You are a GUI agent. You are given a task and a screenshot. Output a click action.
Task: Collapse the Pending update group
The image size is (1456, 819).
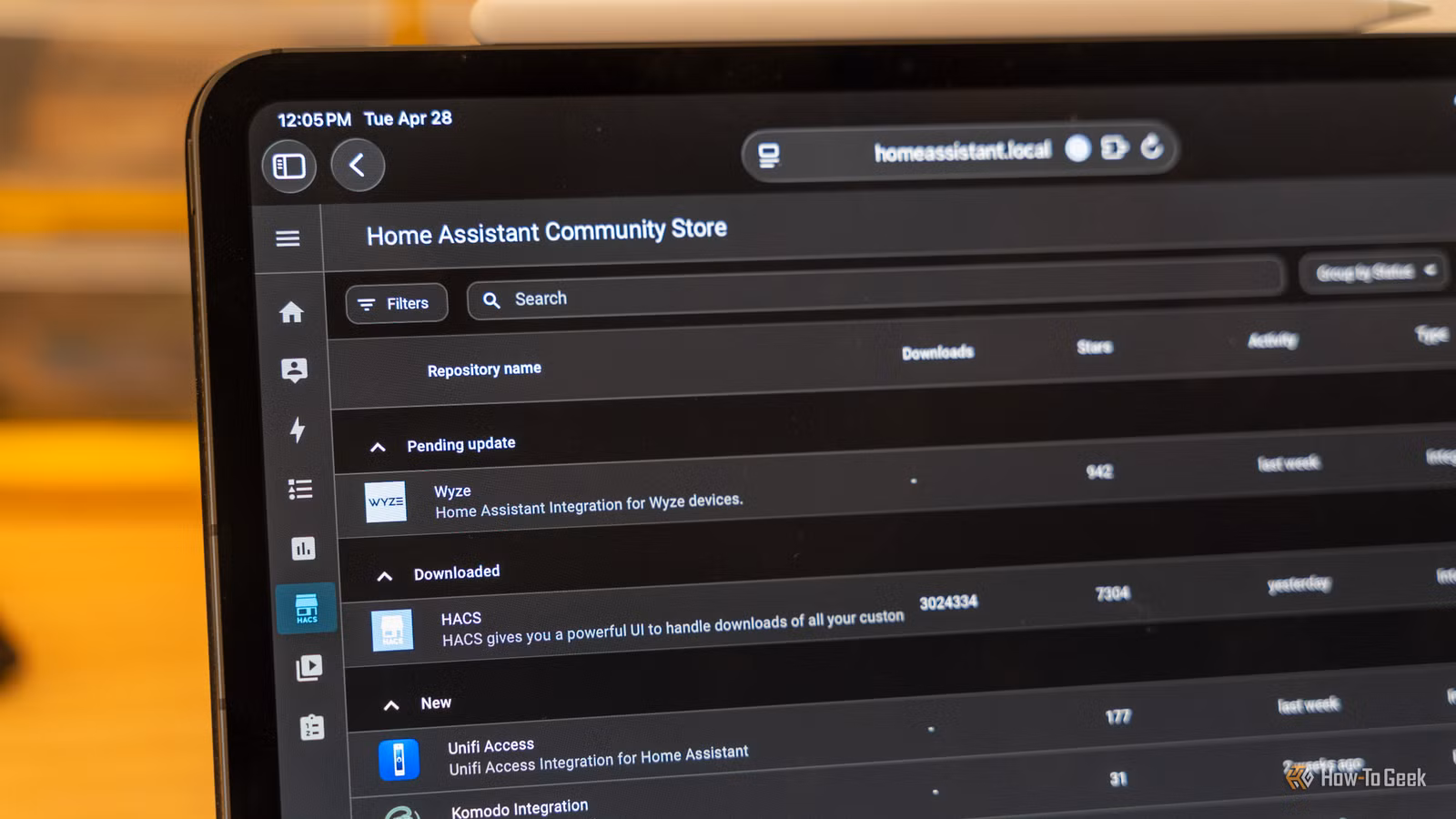click(x=378, y=447)
